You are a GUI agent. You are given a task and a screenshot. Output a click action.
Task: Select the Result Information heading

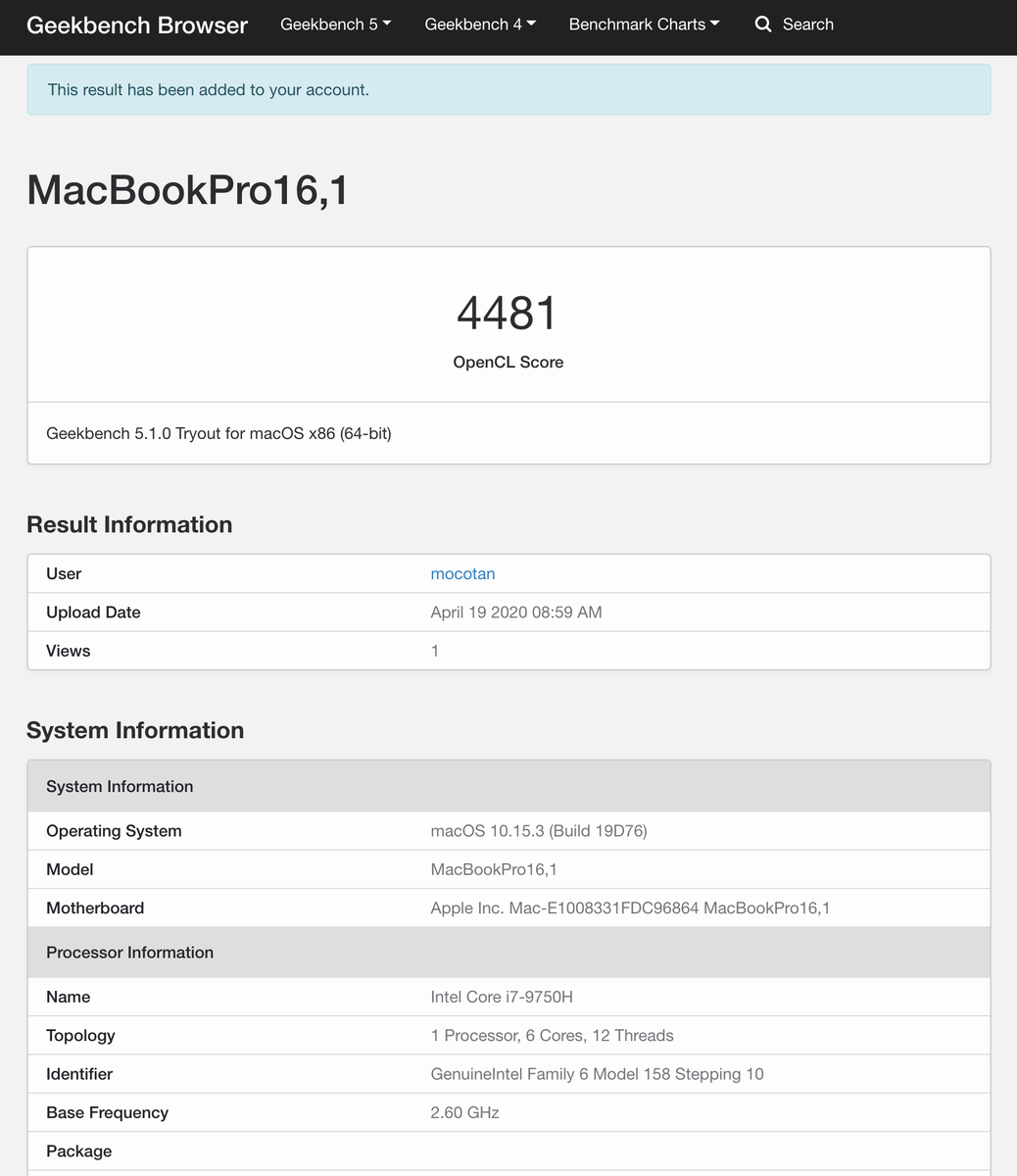coord(129,524)
